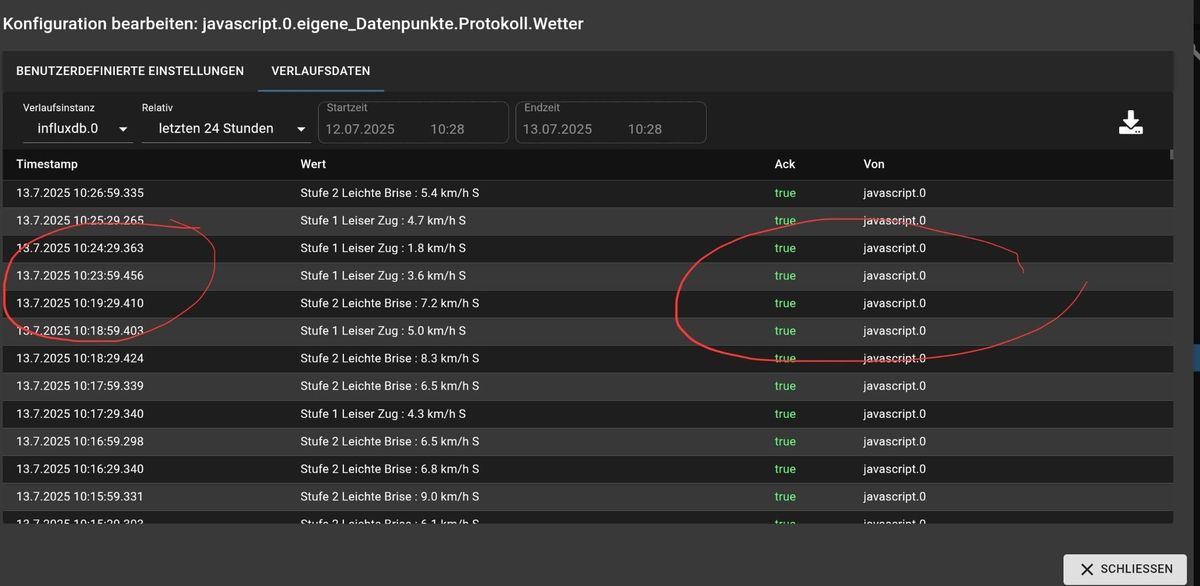Click the timestamp 13.7.2025 10:17:29.340

[x=80, y=414]
